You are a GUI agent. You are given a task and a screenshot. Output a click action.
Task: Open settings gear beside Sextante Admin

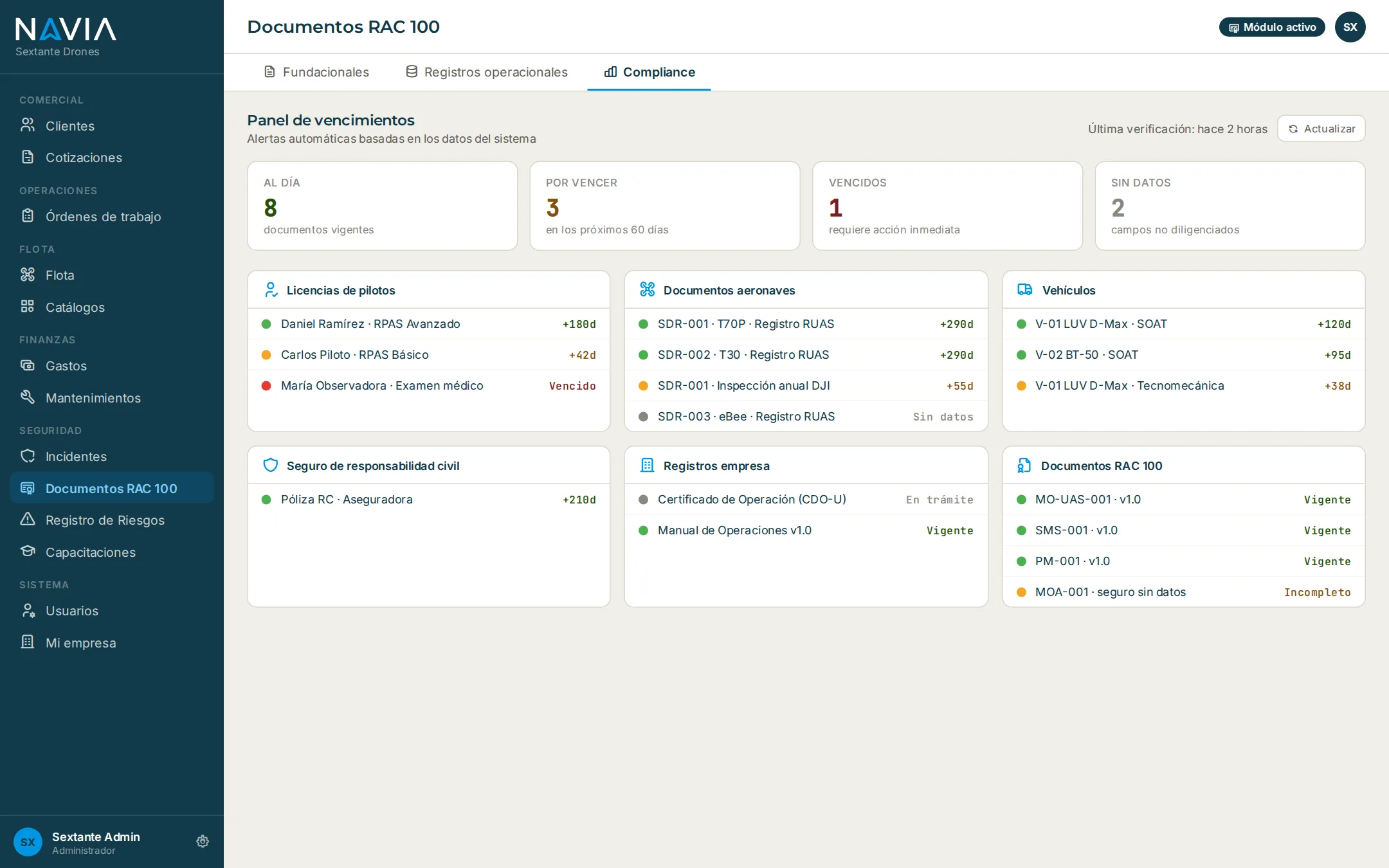click(x=203, y=842)
